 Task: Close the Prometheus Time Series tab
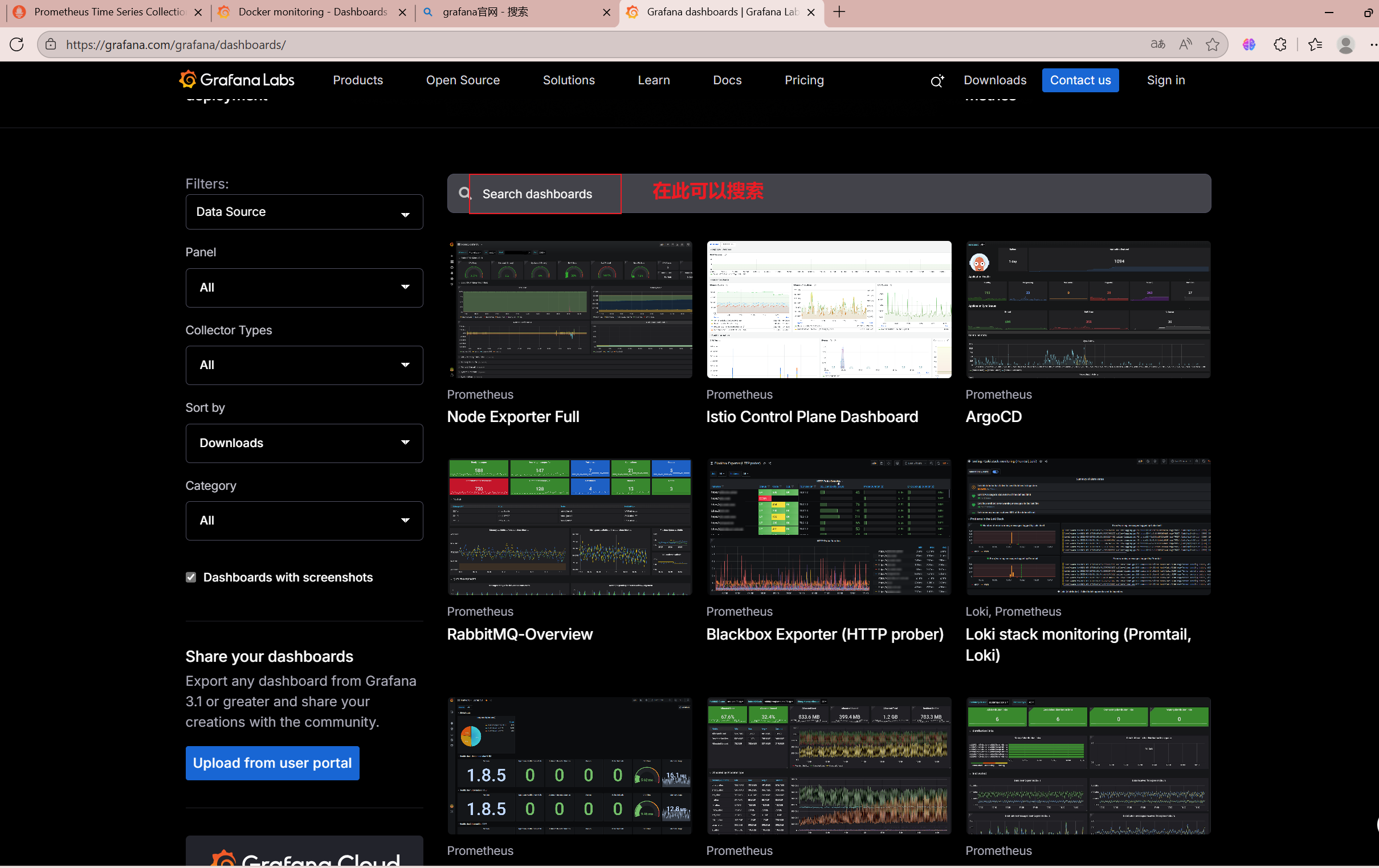click(198, 12)
